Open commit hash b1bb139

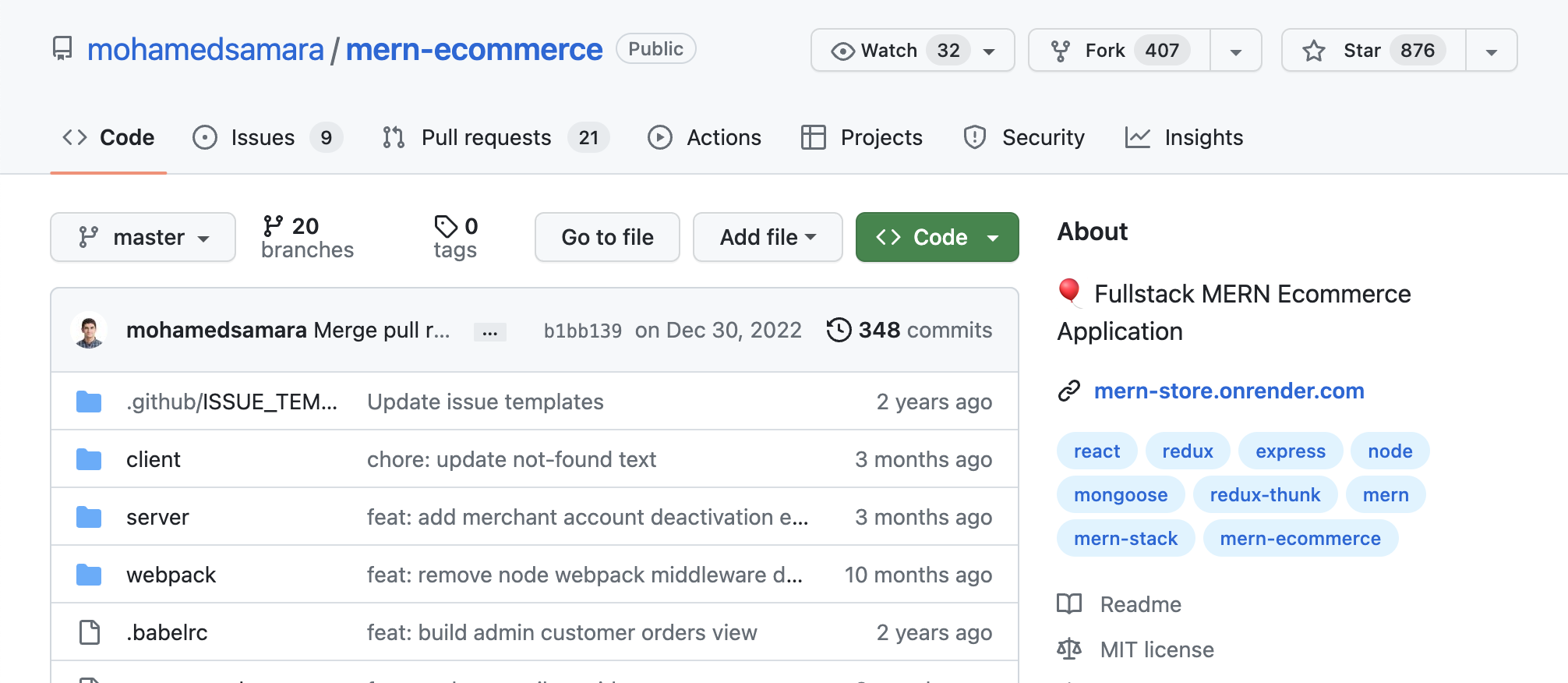[583, 331]
